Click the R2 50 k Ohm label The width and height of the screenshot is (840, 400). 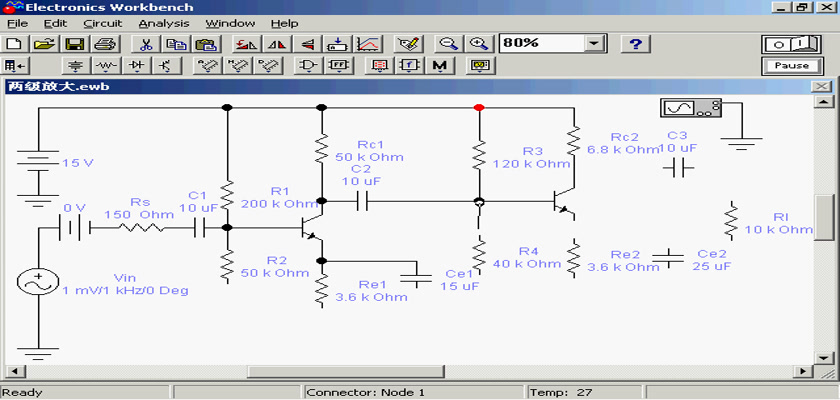click(x=275, y=266)
